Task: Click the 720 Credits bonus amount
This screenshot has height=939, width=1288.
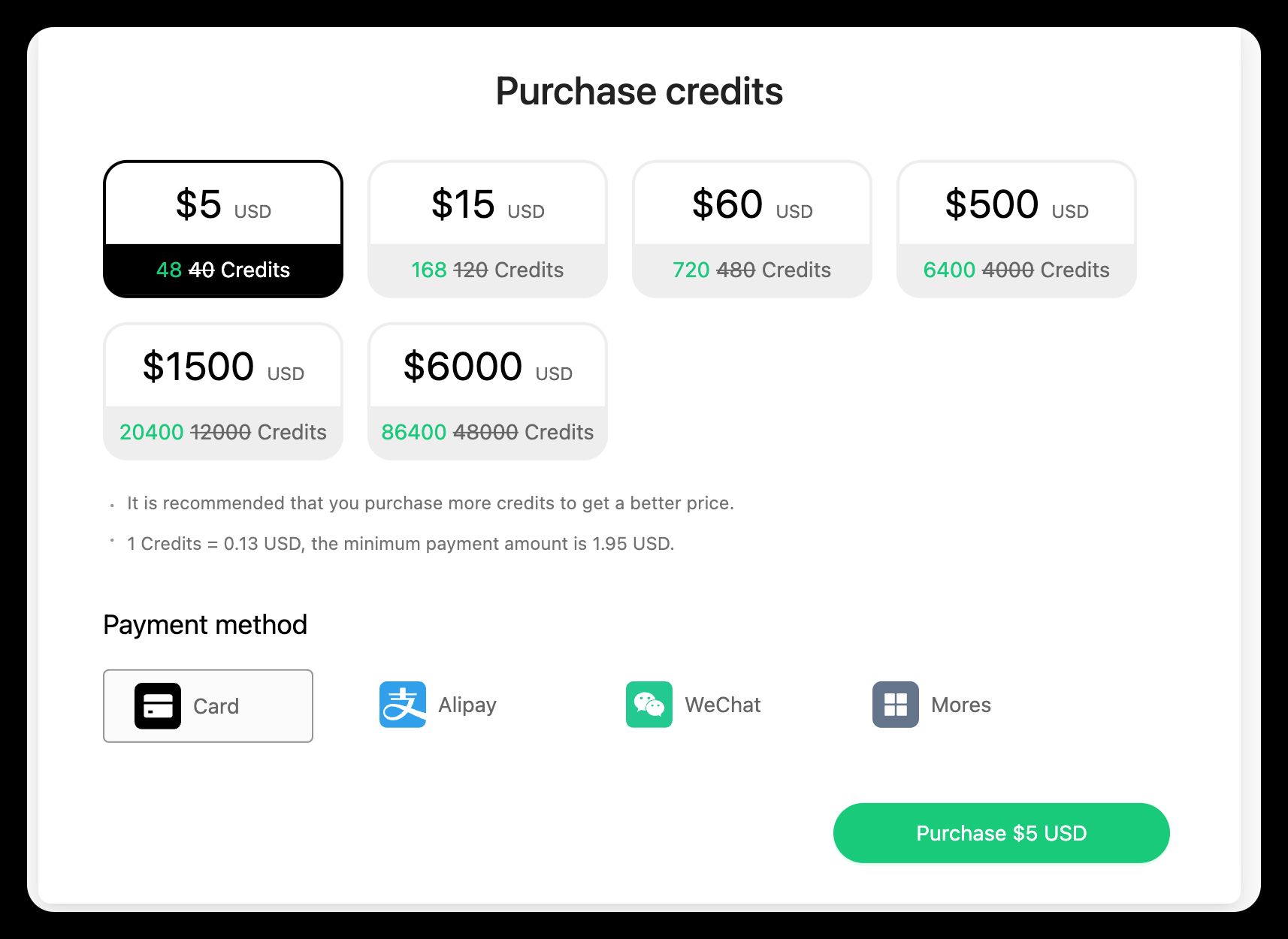Action: tap(691, 270)
